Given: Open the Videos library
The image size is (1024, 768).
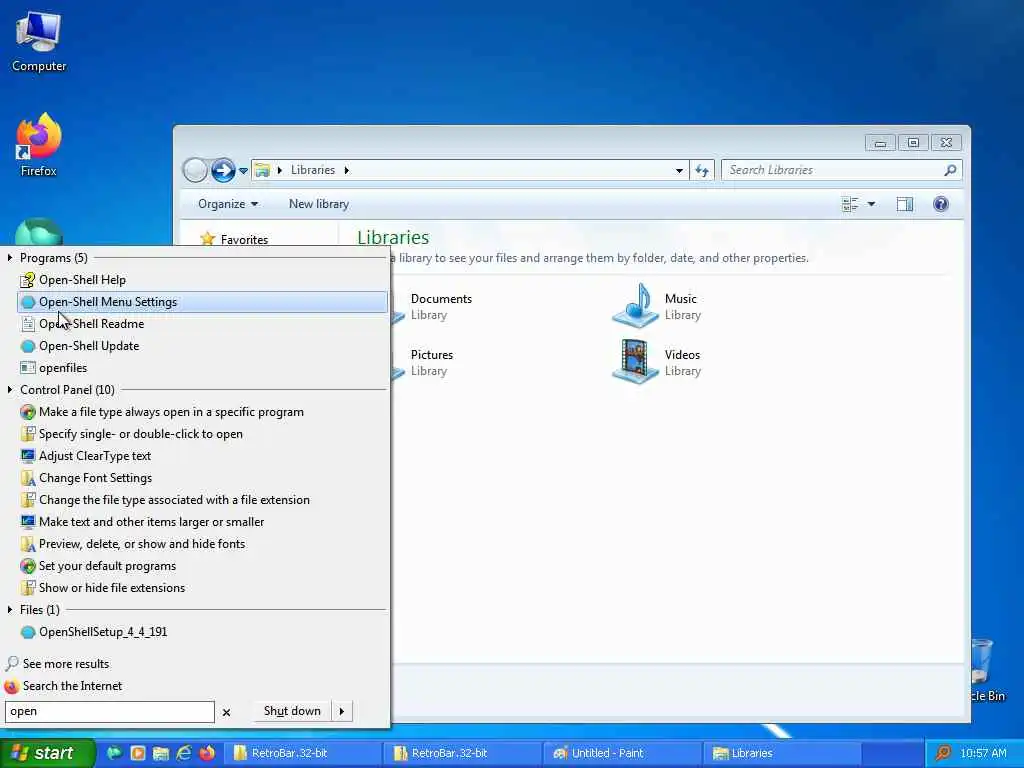Looking at the screenshot, I should click(656, 362).
